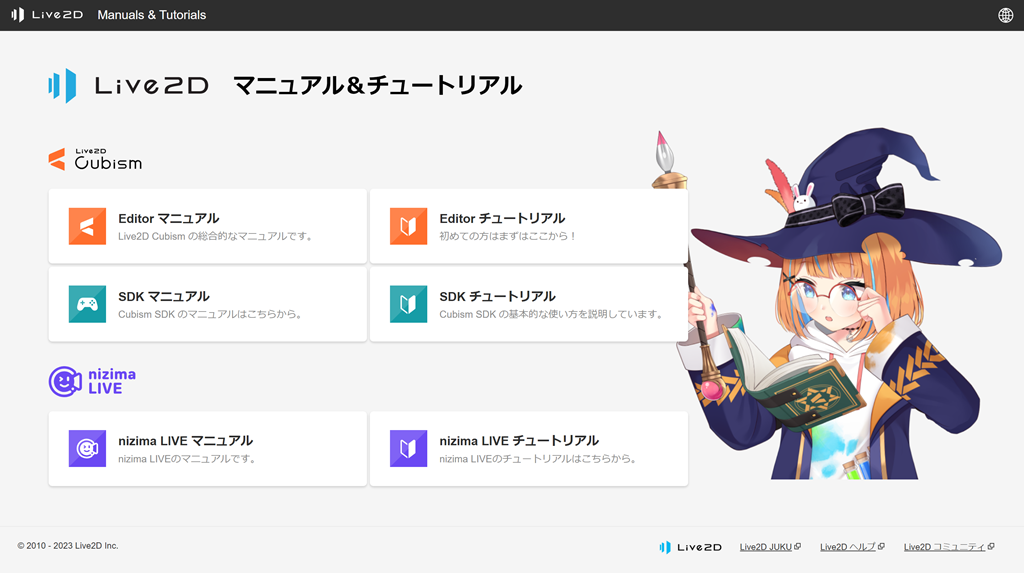Screen dimensions: 1024x573
Task: Click text 'Cubism SDK のマニュアルはこちらから。'
Action: pos(210,314)
